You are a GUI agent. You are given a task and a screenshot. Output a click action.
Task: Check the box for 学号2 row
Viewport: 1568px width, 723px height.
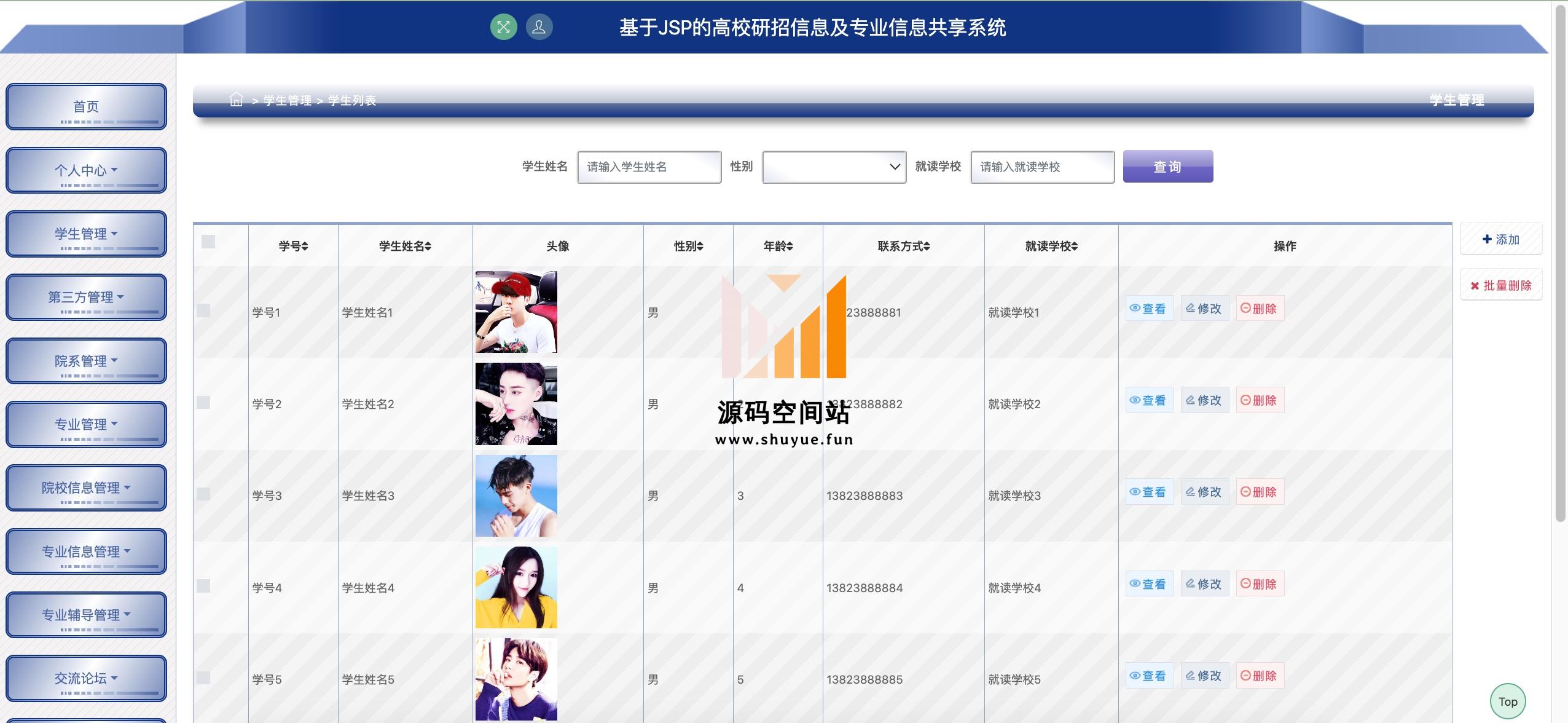coord(203,402)
